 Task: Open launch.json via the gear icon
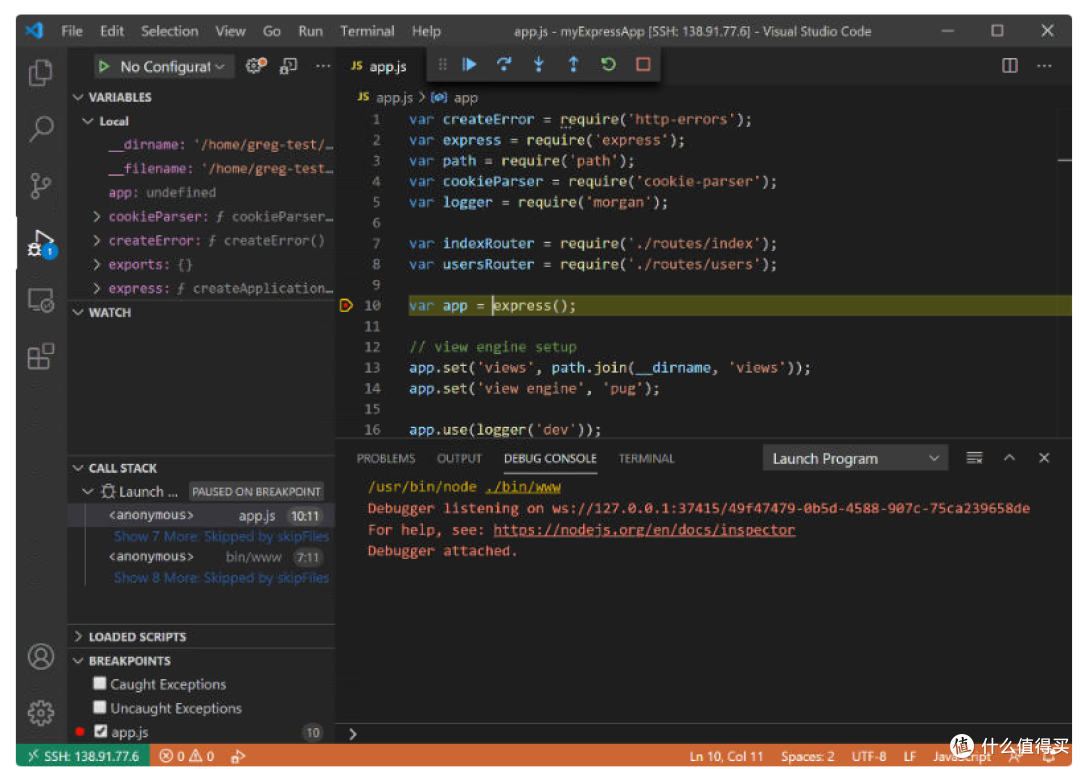(x=256, y=65)
